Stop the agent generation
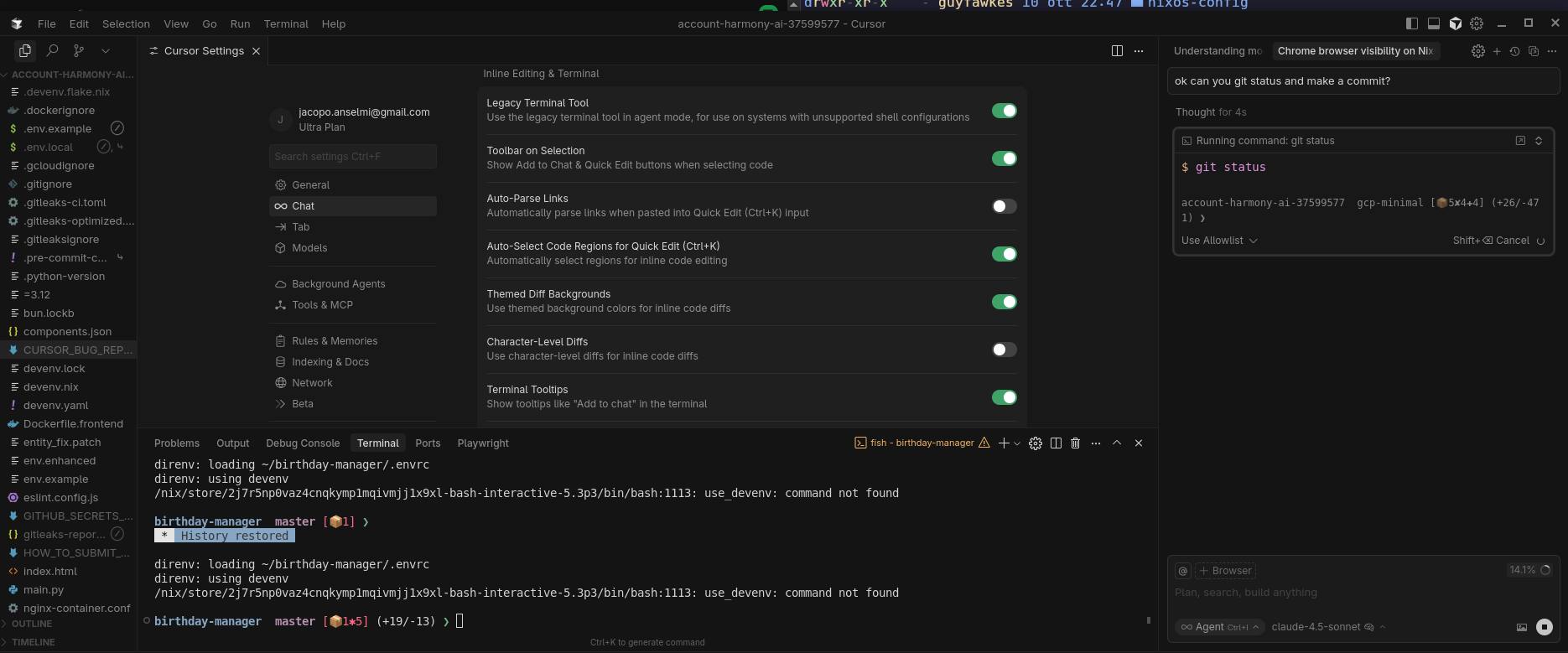1568x653 pixels. click(x=1545, y=627)
